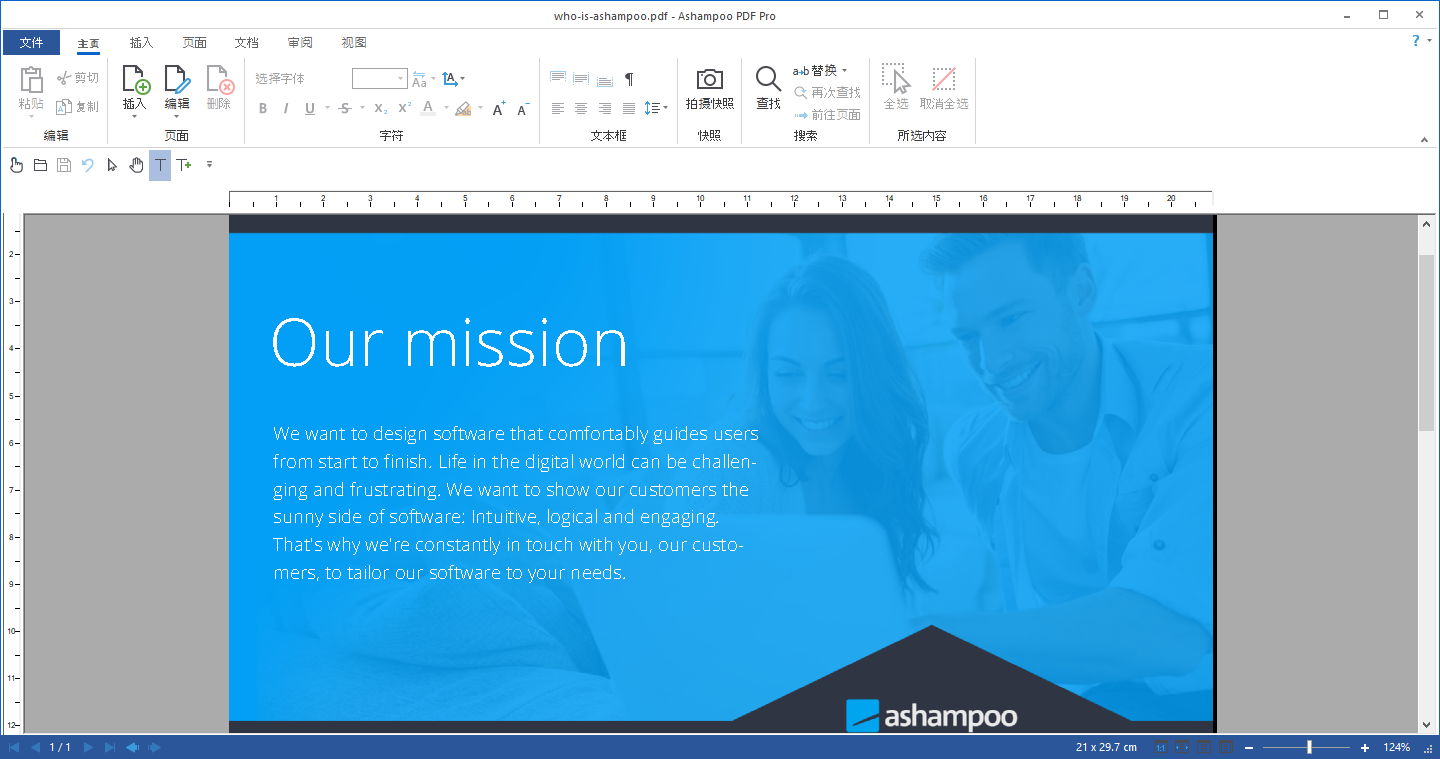Click the Copy (复制) button
The height and width of the screenshot is (759, 1440).
coord(77,106)
